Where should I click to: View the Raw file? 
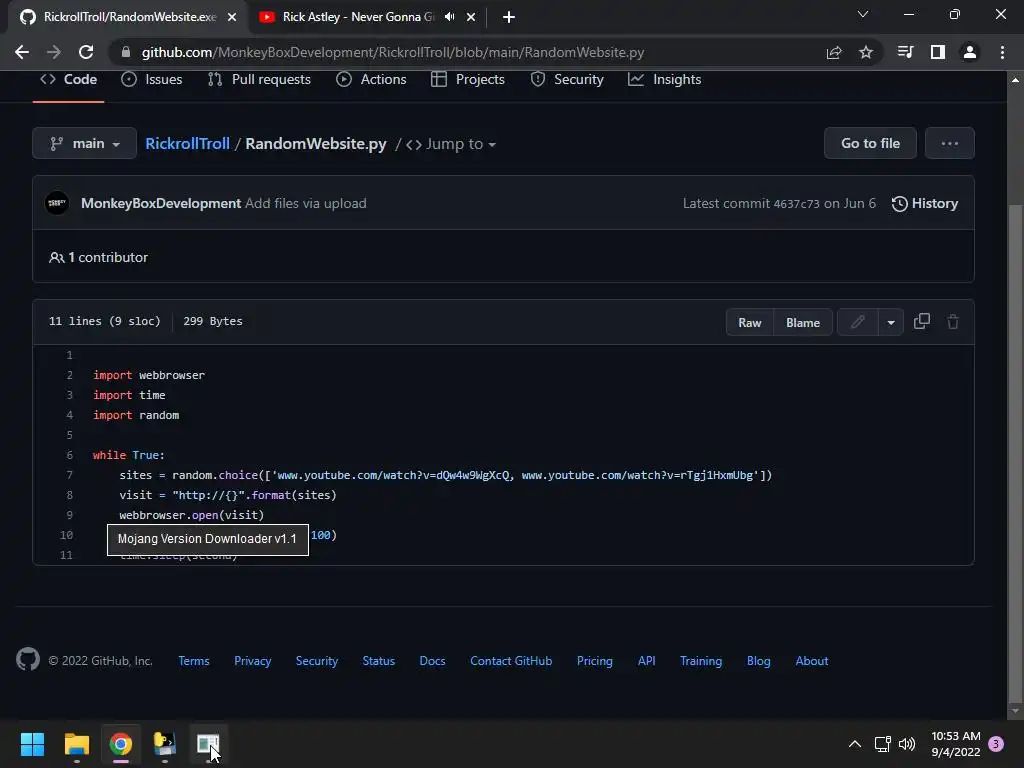(750, 322)
